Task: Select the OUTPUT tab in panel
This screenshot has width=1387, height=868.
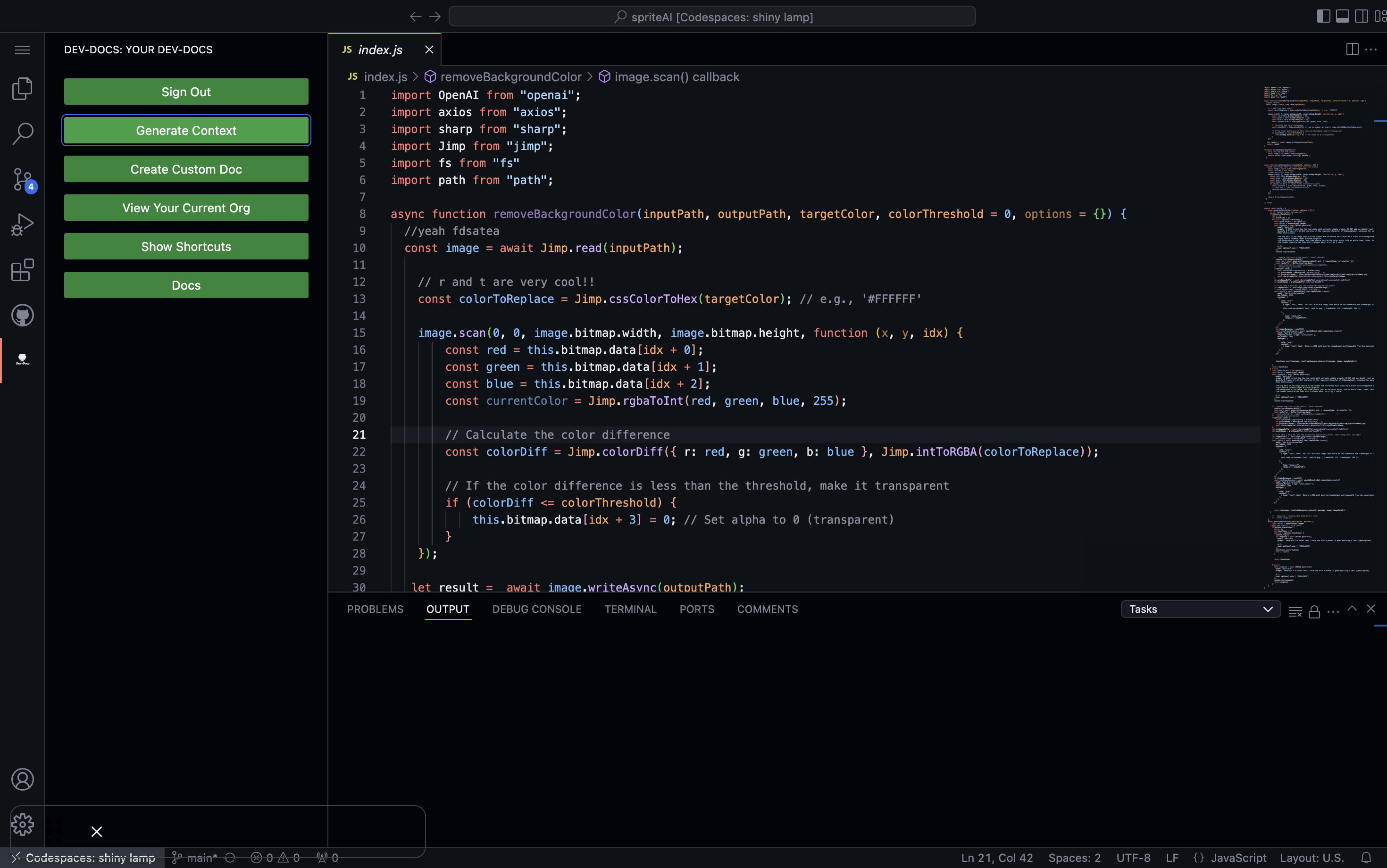Action: pyautogui.click(x=447, y=609)
